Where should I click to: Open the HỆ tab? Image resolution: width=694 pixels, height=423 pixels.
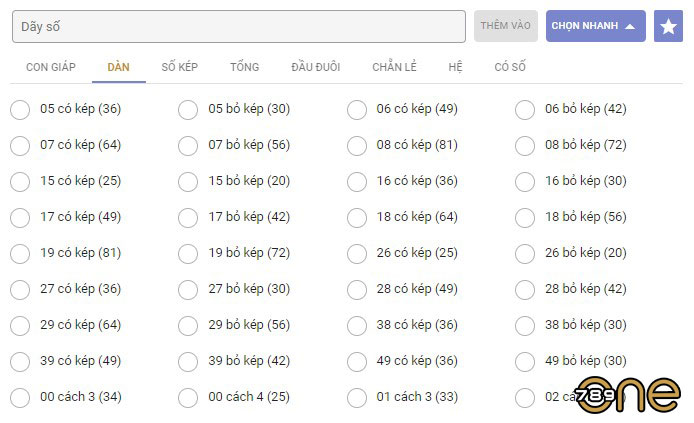455,67
